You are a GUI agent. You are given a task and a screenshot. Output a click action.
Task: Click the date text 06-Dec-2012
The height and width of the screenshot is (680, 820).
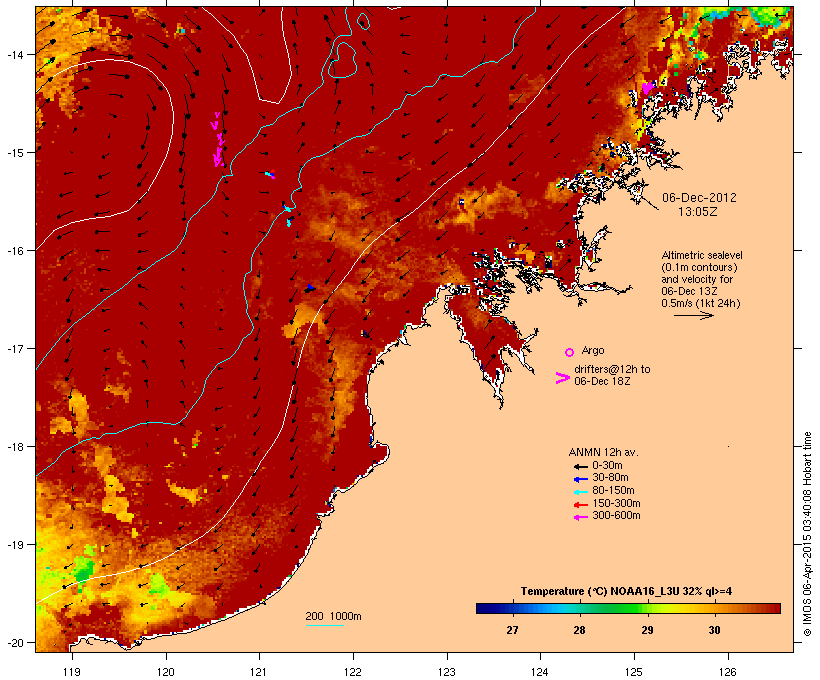(x=699, y=198)
